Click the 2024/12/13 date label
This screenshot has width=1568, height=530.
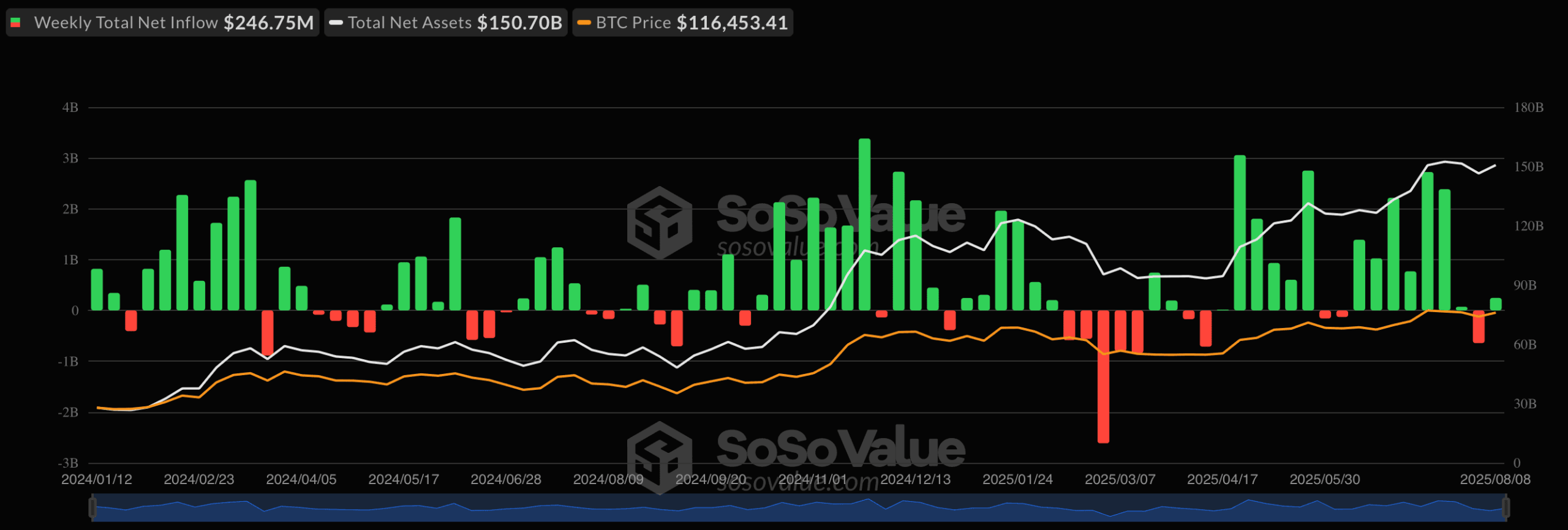click(x=915, y=479)
